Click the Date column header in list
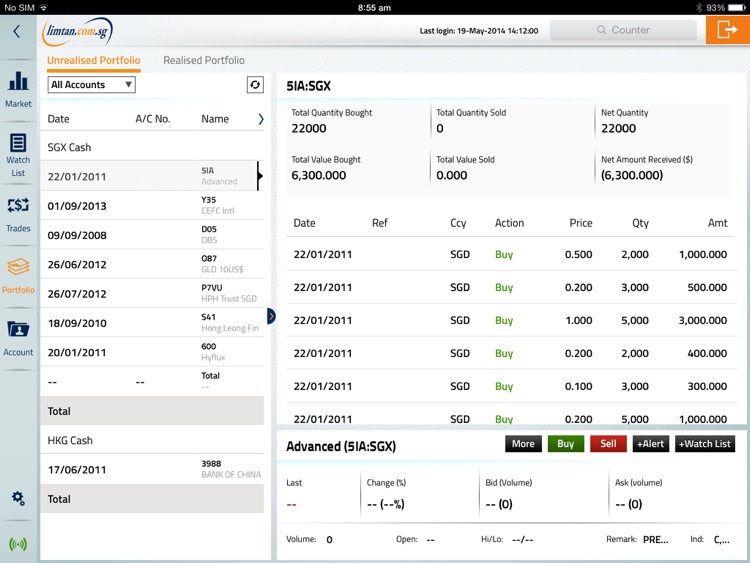750x563 pixels. pos(58,119)
